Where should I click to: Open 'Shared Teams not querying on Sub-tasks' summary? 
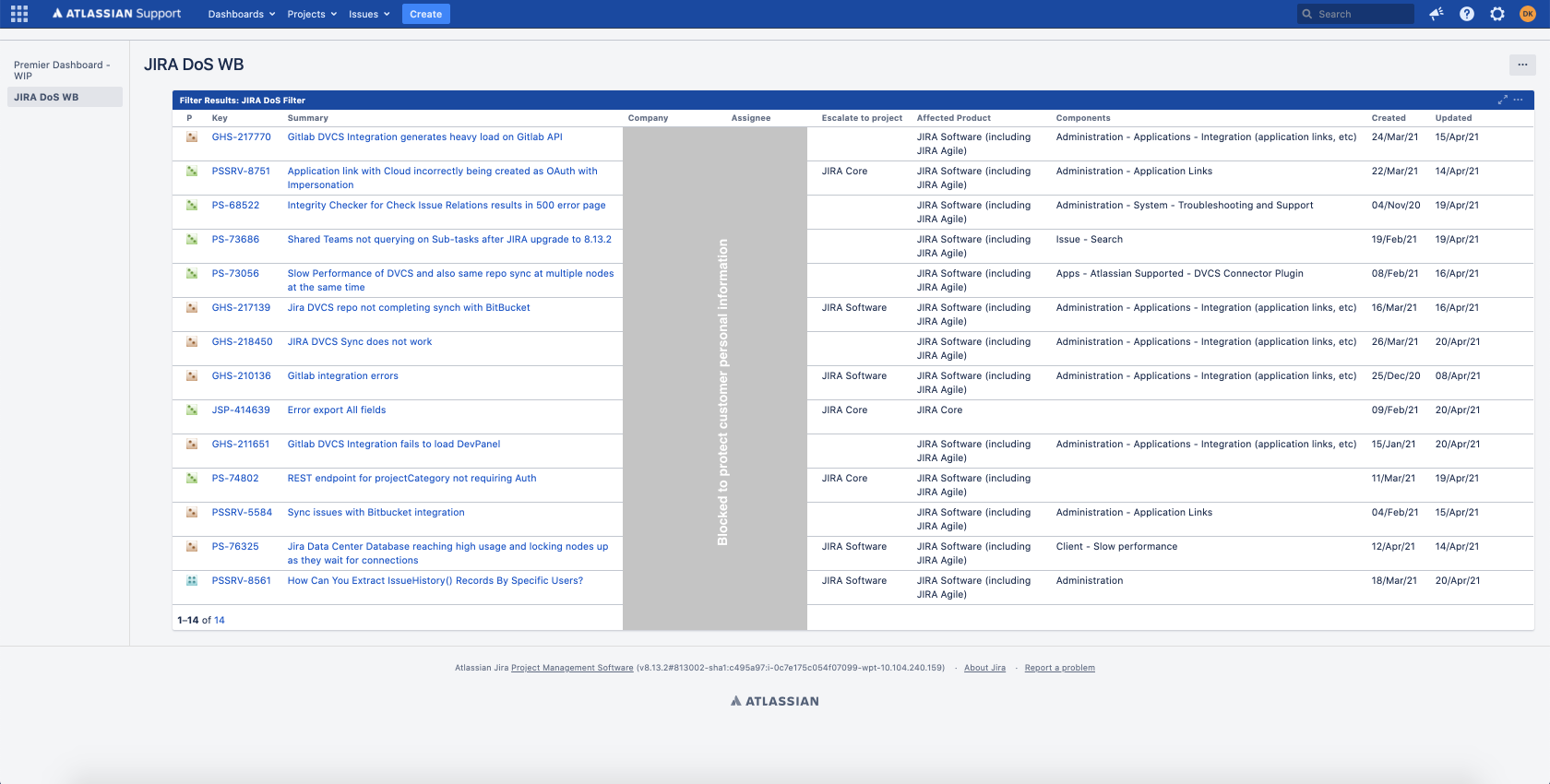[x=449, y=239]
